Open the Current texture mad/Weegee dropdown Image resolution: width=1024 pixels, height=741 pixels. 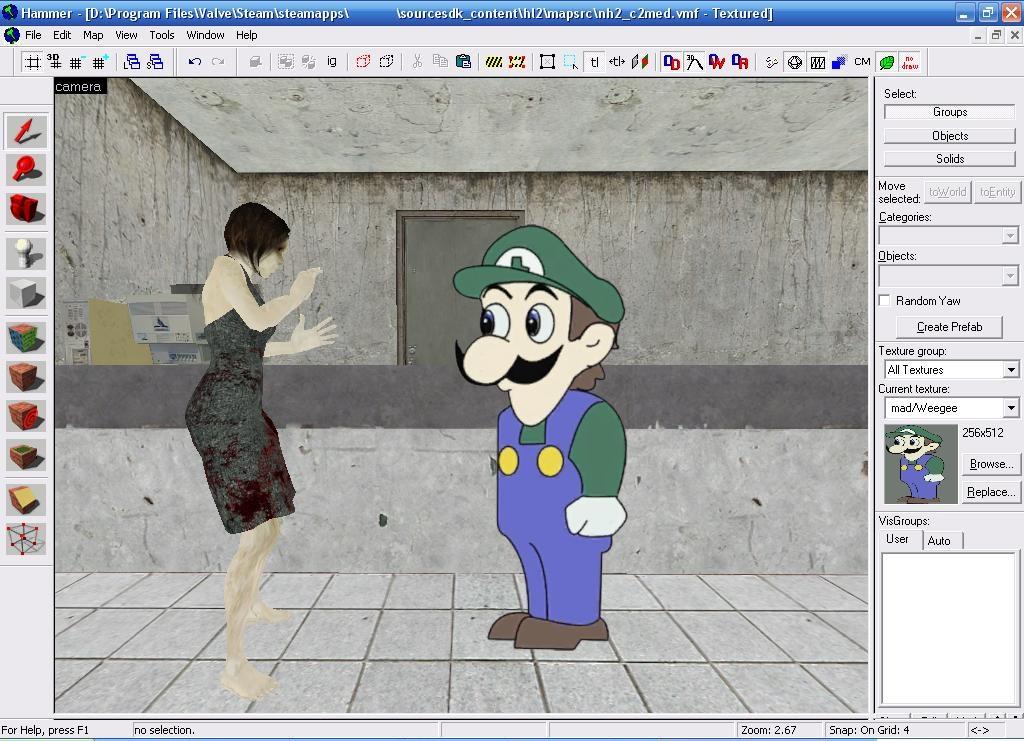point(1011,408)
